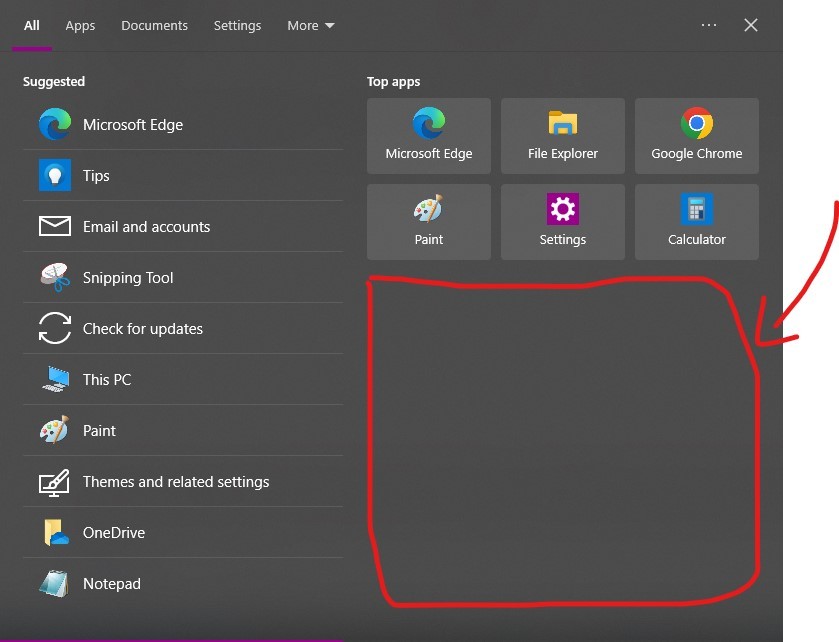This screenshot has height=642, width=839.
Task: Click "Check for updates" text
Action: tap(143, 328)
